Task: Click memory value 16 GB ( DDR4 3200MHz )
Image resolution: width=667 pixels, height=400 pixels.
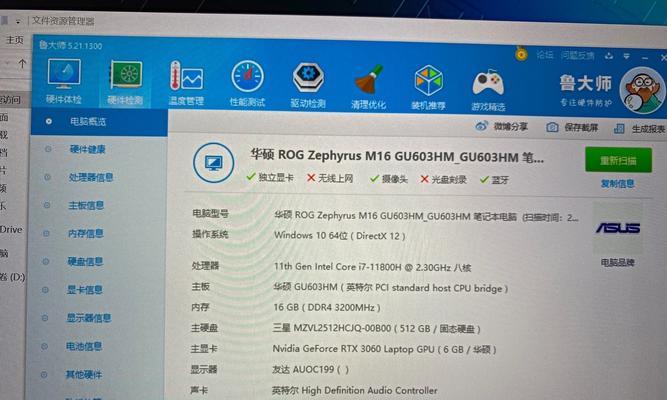Action: click(326, 307)
